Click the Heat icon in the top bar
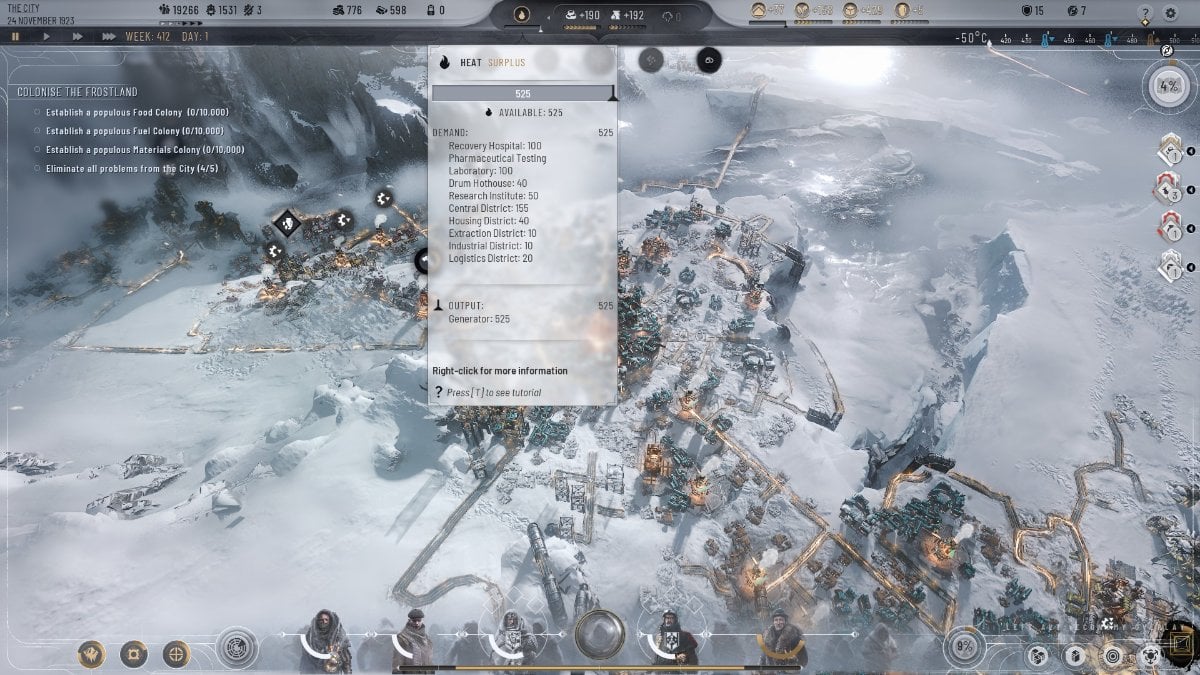This screenshot has height=675, width=1200. point(523,13)
